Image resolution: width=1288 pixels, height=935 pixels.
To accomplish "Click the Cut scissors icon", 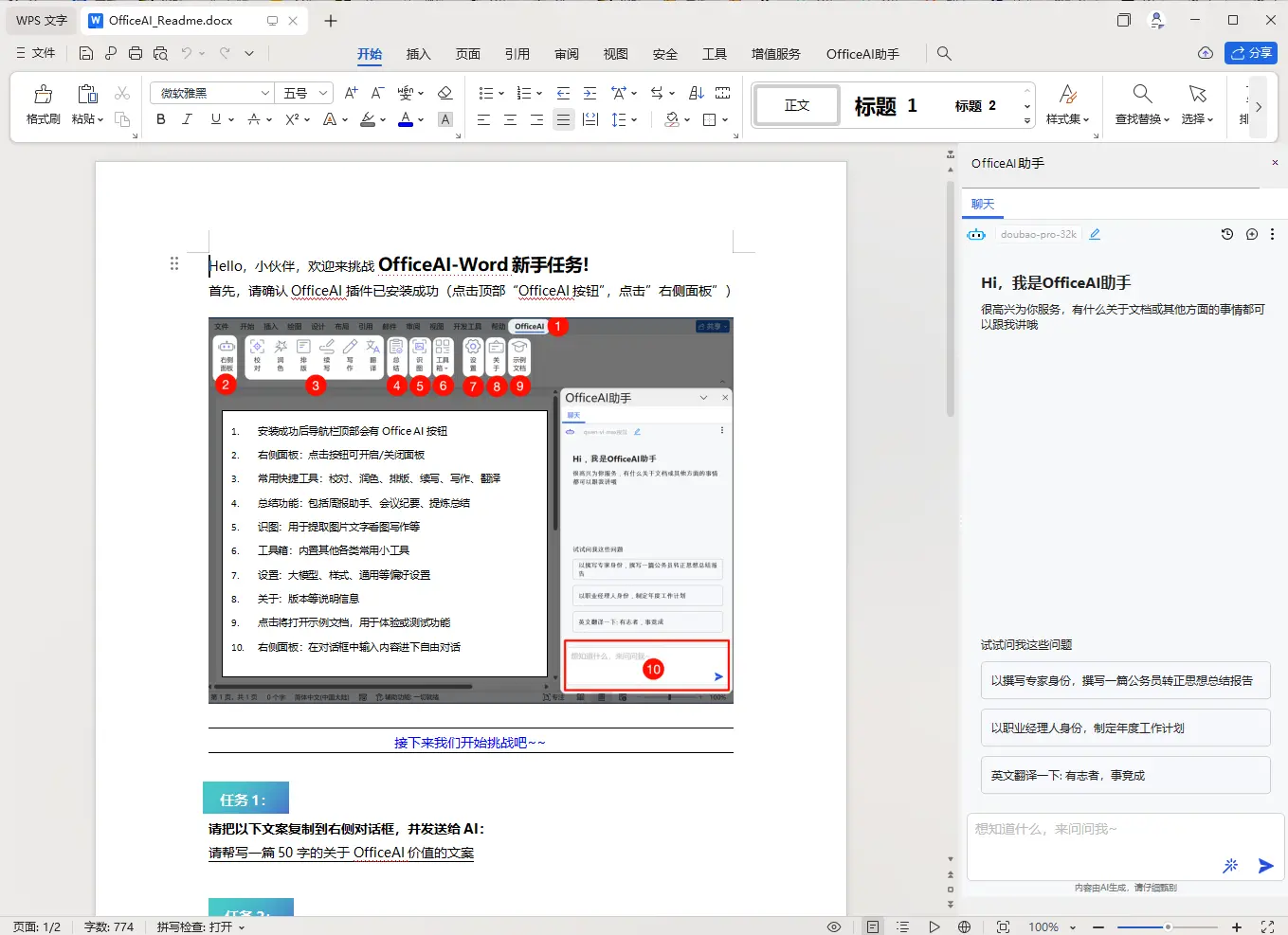I will tap(120, 92).
